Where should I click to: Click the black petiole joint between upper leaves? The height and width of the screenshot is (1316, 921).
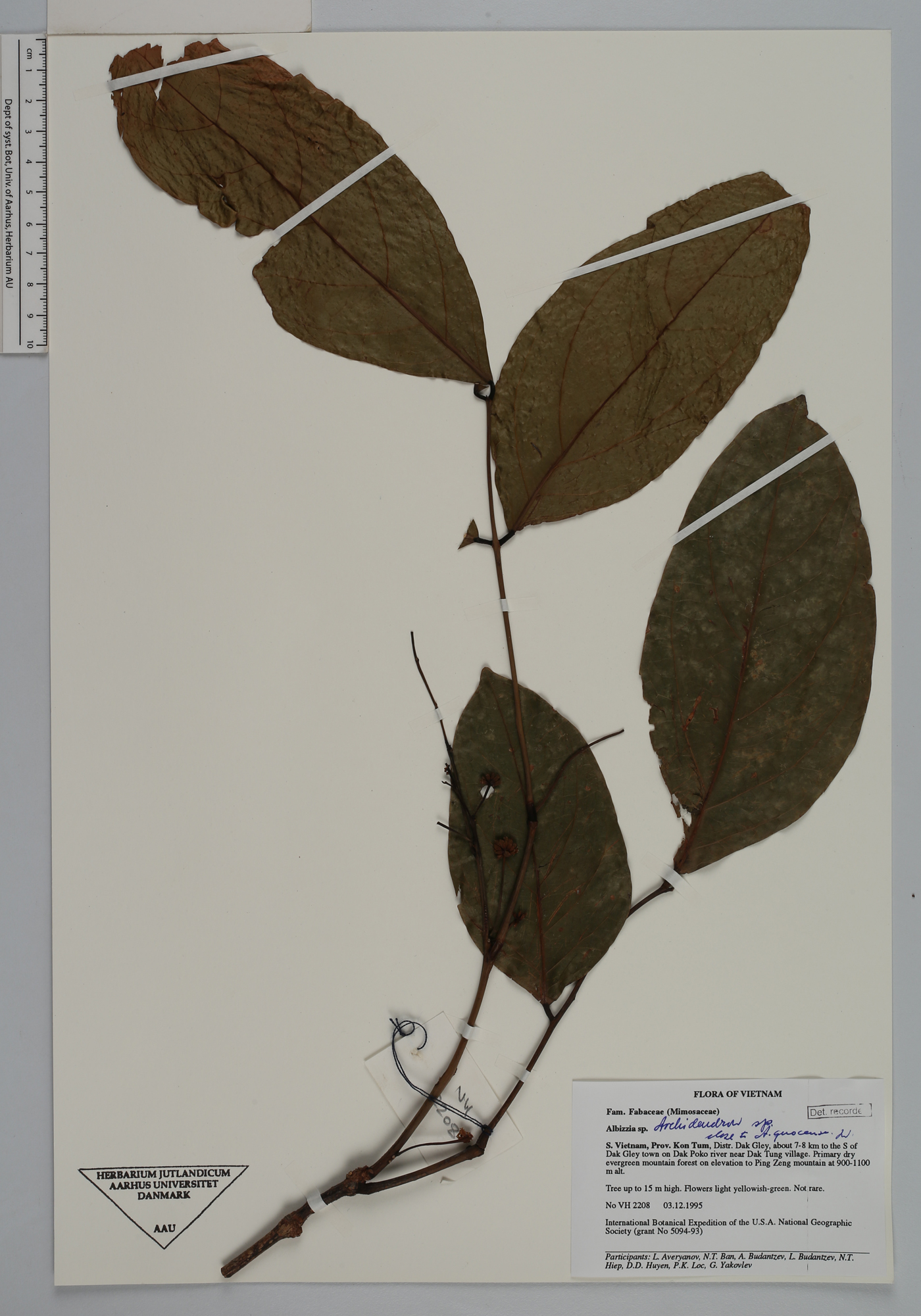click(484, 391)
